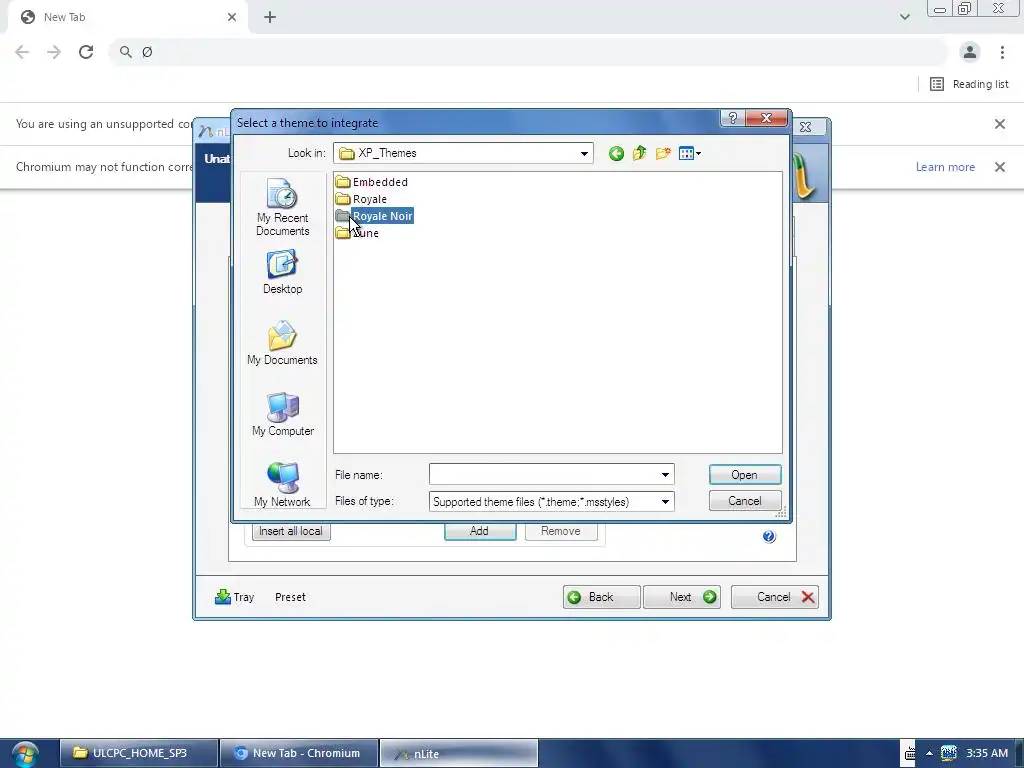Switch to ULCPC_HOME_SP3 taskbar window
Screen dimensions: 1024x768
(138, 753)
